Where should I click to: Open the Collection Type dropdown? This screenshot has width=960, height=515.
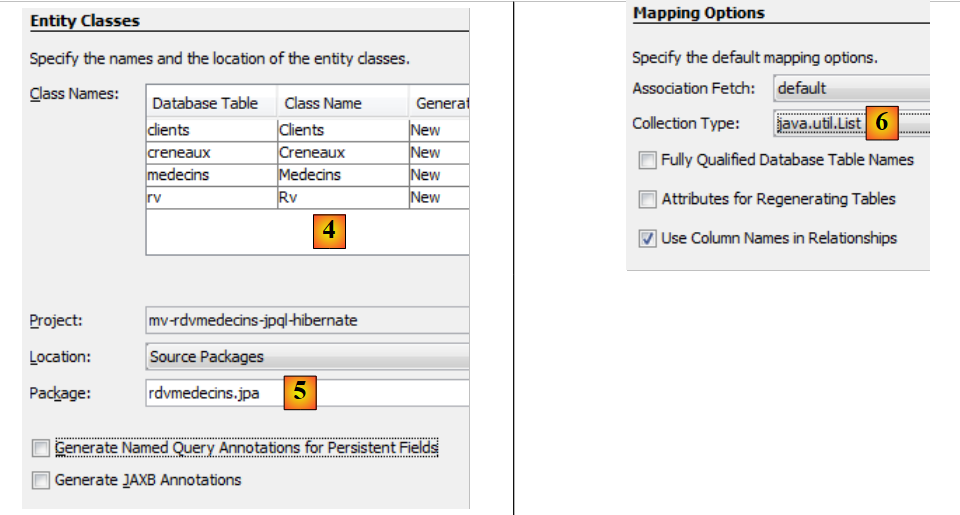[850, 123]
